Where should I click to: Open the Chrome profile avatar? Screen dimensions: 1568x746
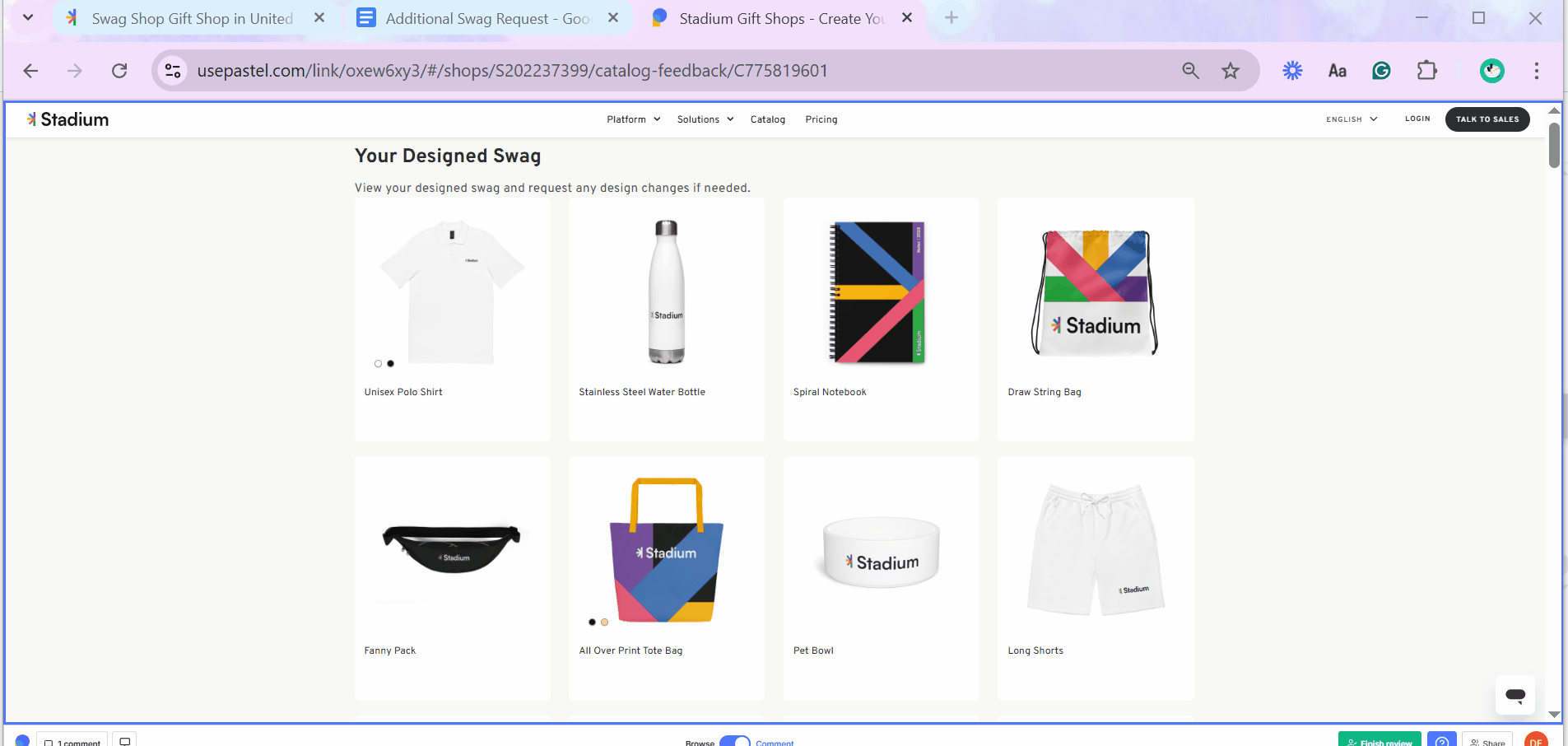point(1492,71)
